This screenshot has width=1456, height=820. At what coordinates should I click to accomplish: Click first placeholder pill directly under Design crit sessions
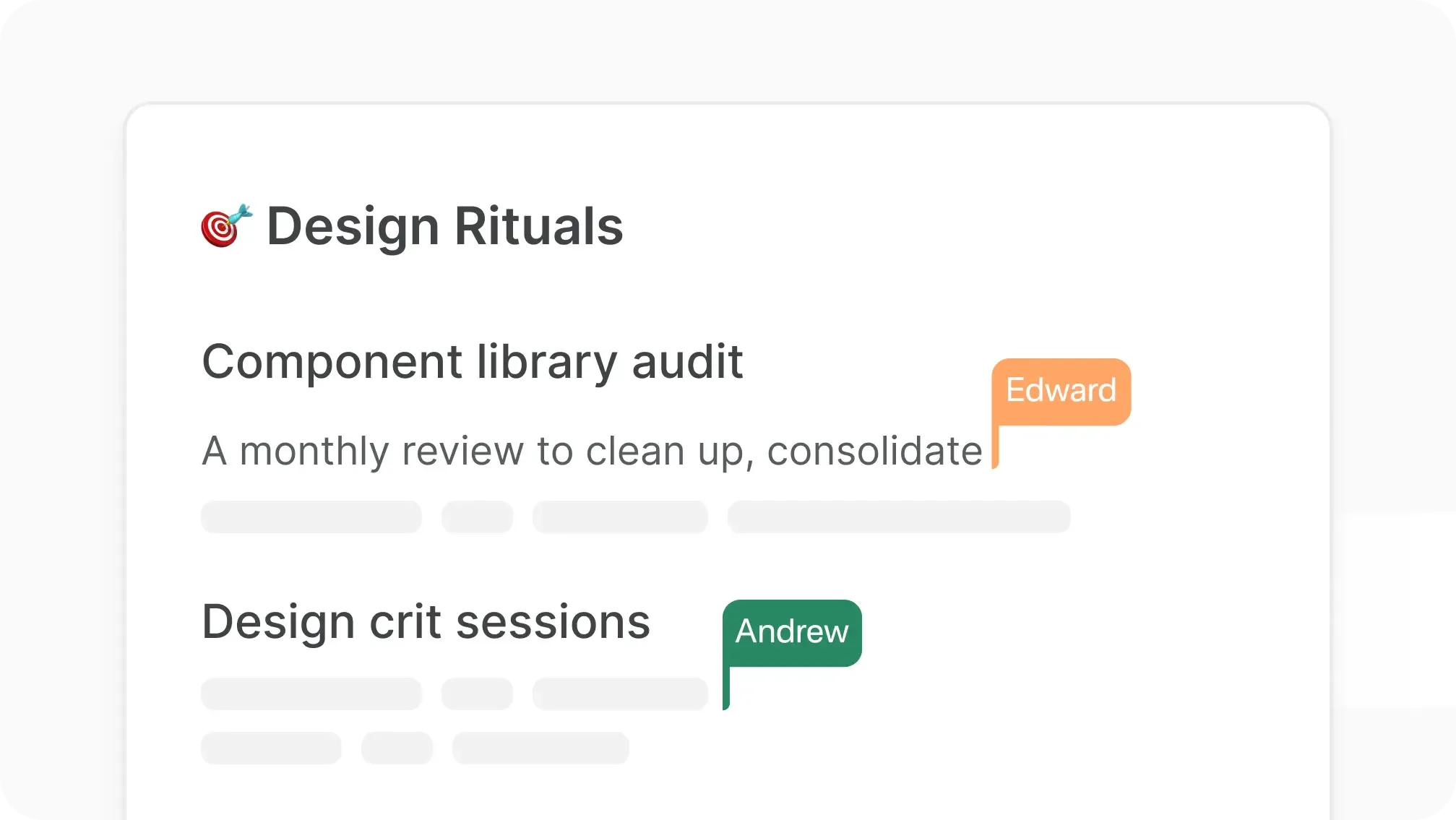click(311, 694)
